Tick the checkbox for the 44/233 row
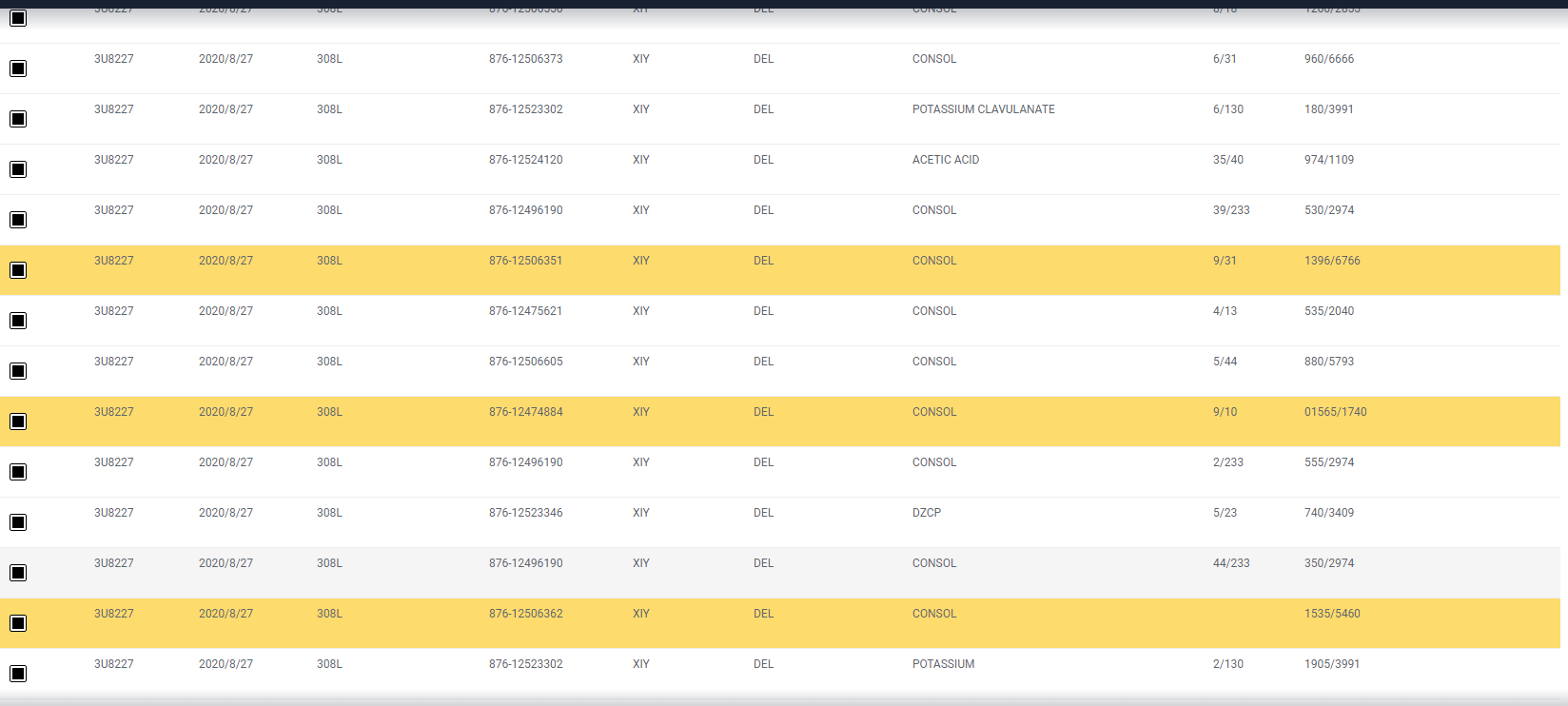The width and height of the screenshot is (1568, 706). (x=18, y=573)
